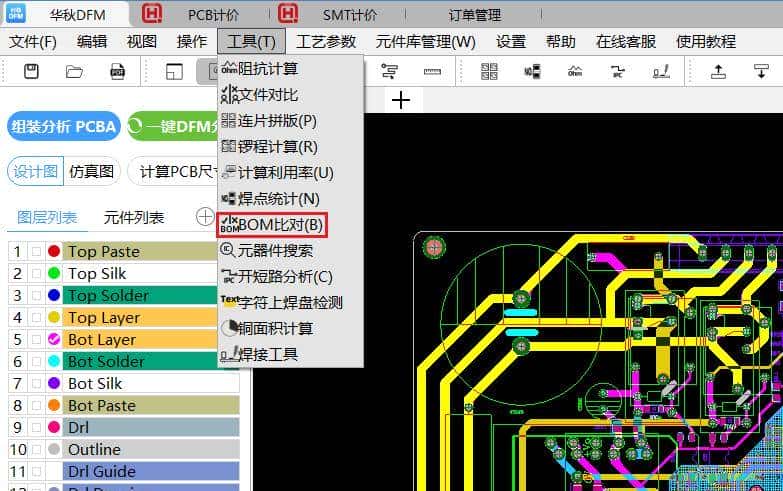
Task: Click the red H icon beside PCB计价
Action: pyautogui.click(x=152, y=14)
